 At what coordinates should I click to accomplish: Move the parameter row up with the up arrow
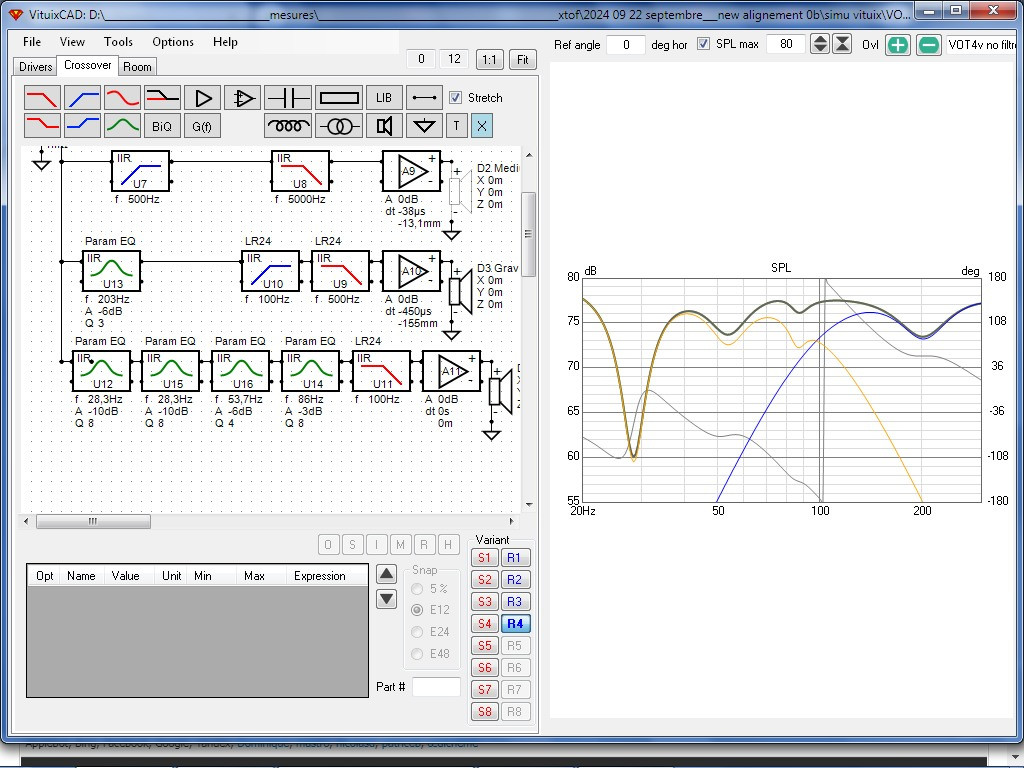(x=387, y=575)
